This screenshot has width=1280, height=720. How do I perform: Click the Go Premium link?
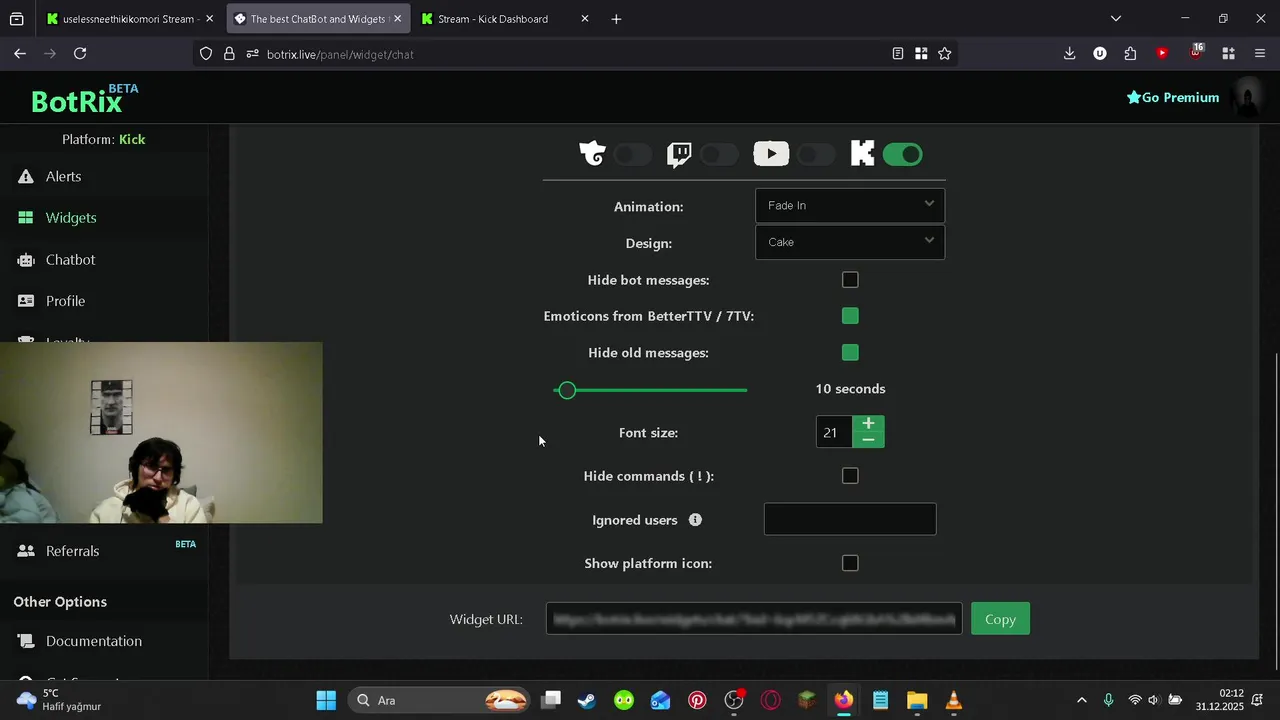click(1173, 97)
